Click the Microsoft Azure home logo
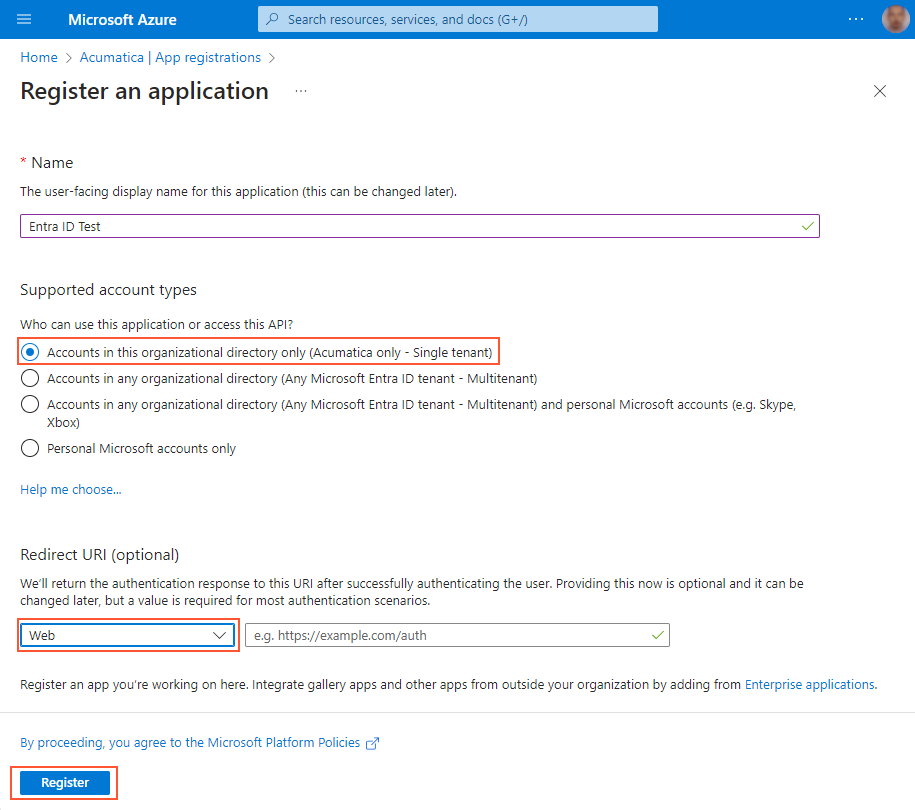 coord(122,19)
